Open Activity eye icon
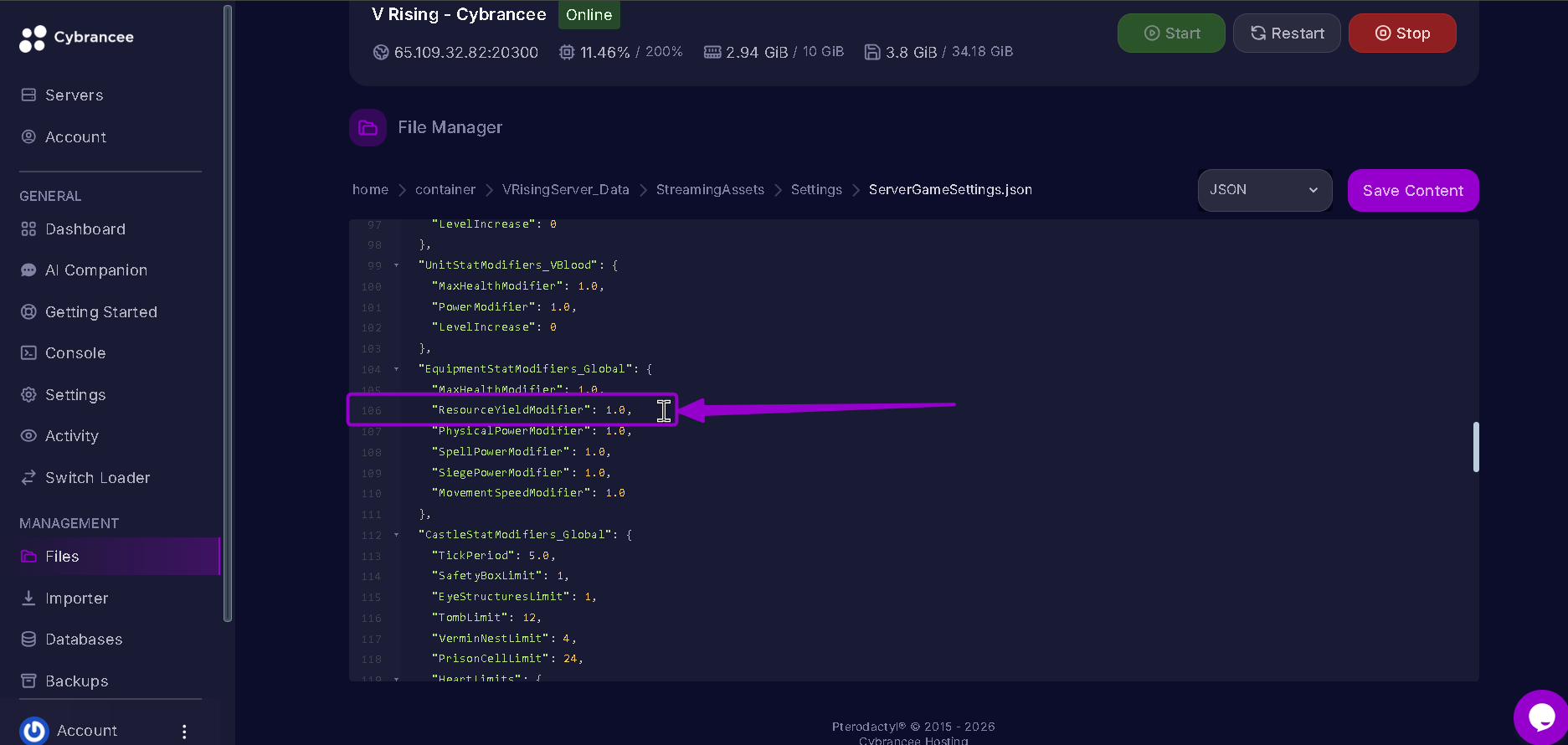1568x745 pixels. pos(28,435)
